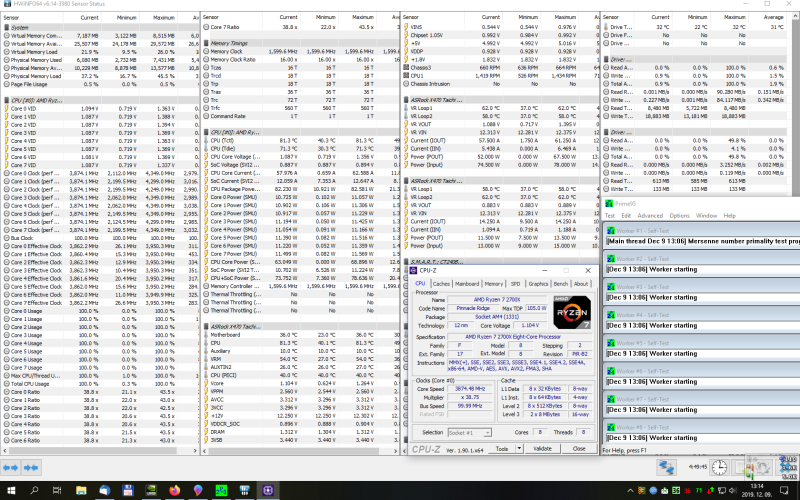Screen dimensions: 800x500
Task: Open the Tools dropdown arrow in CPU-Z
Action: click(x=519, y=448)
